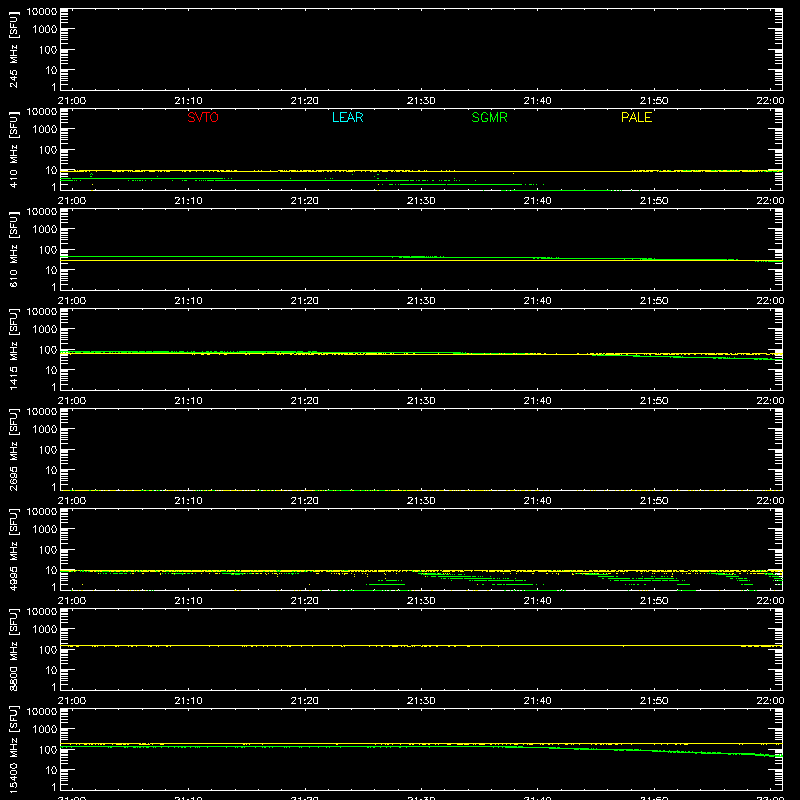Click the yellow PALE trace in the 8800 MHz panel
Viewport: 800px width, 800px height.
point(421,646)
